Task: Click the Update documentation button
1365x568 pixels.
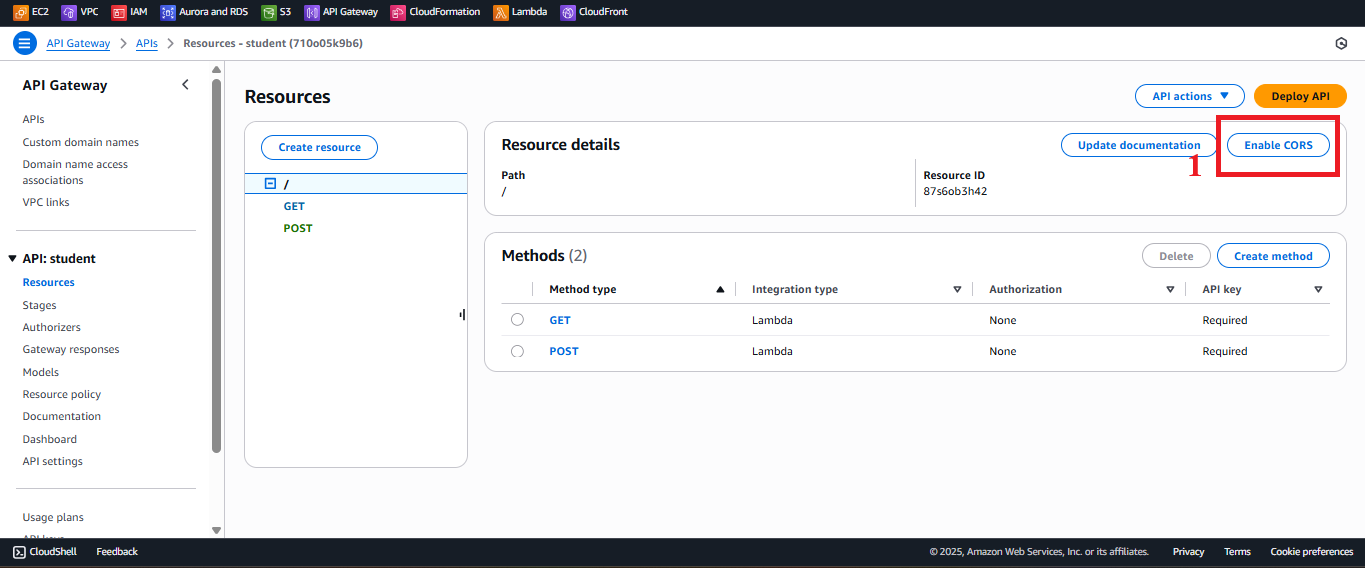Action: pyautogui.click(x=1139, y=145)
